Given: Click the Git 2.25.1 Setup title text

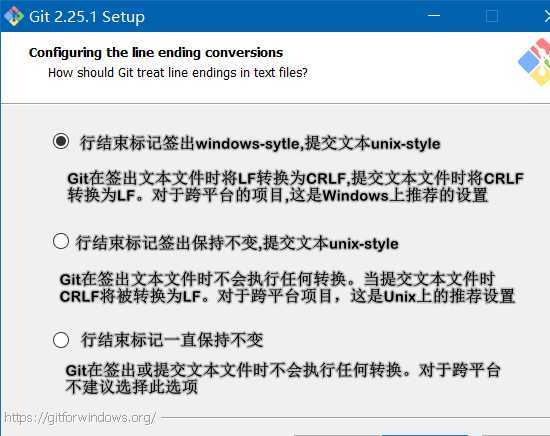Looking at the screenshot, I should (87, 16).
